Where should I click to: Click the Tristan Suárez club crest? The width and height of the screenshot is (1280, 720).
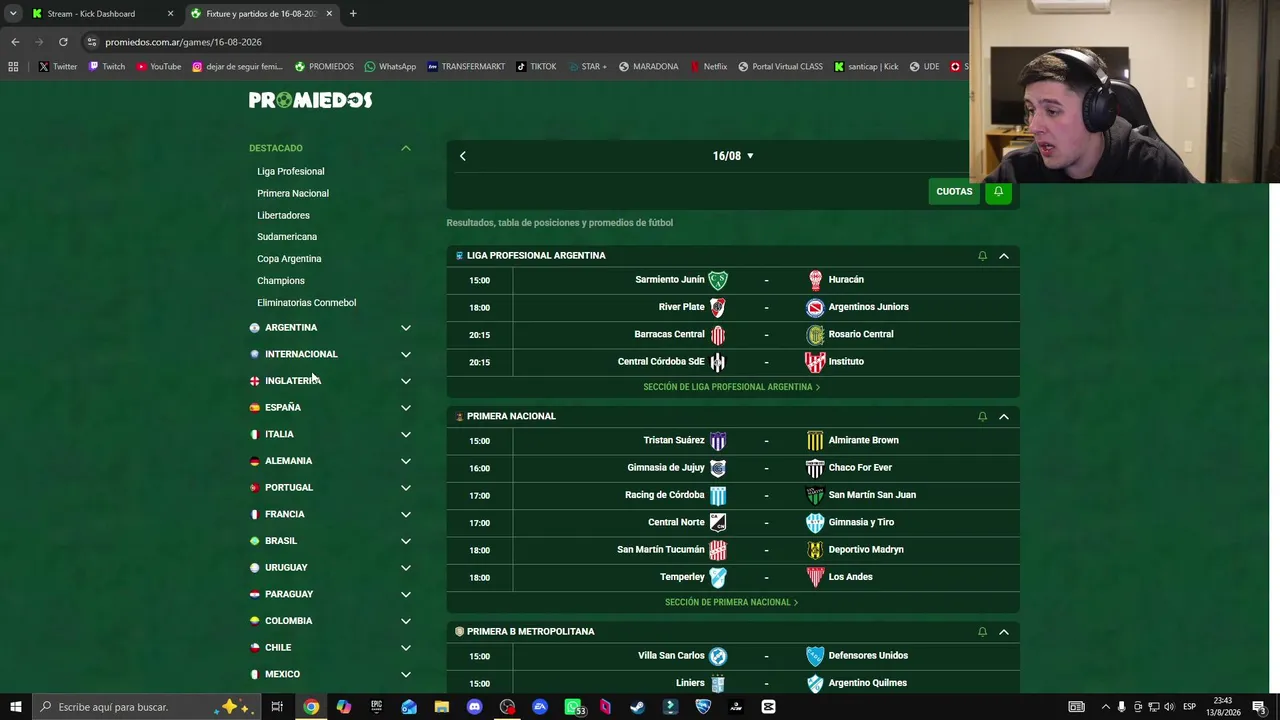718,441
